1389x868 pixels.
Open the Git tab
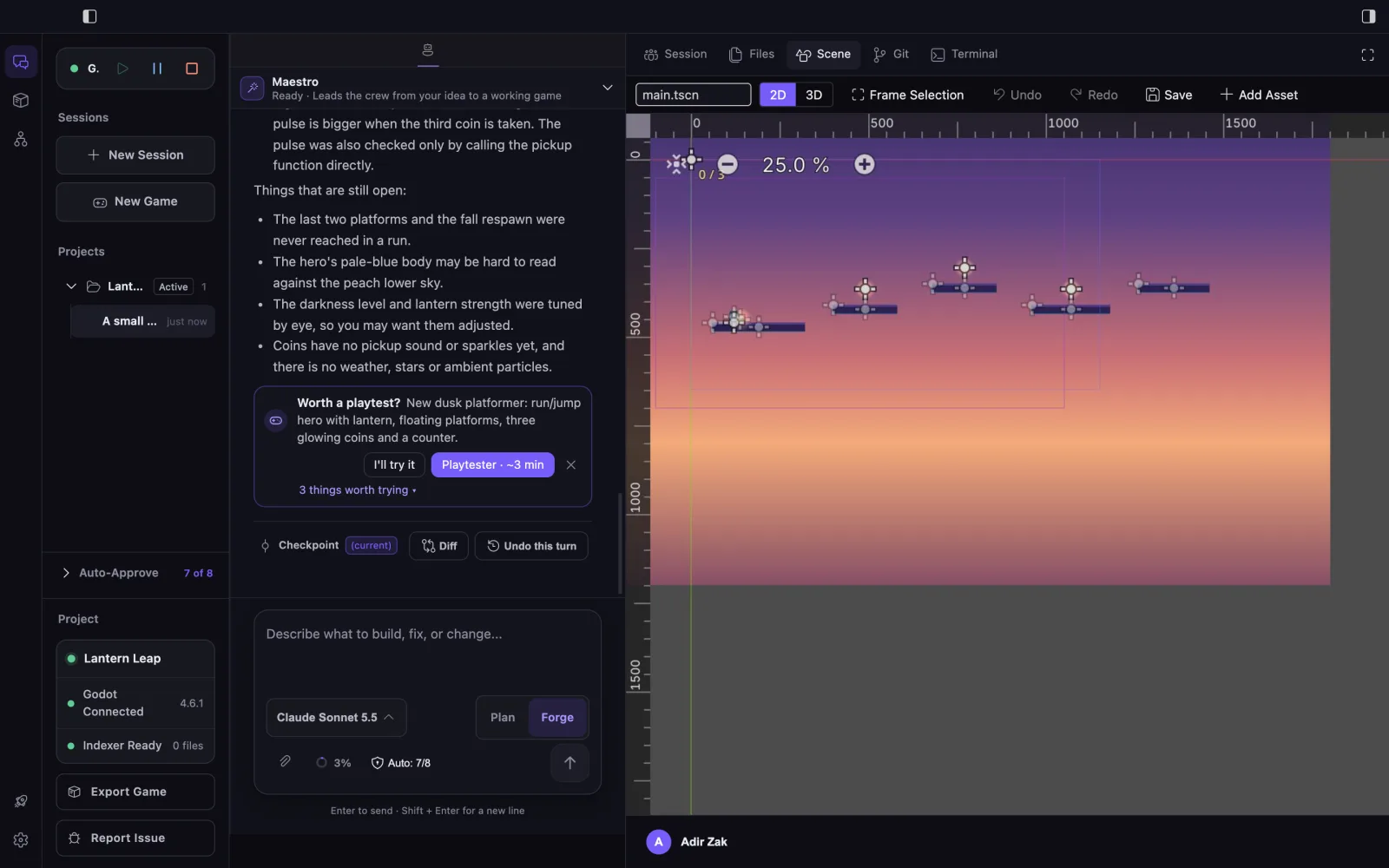(x=891, y=54)
